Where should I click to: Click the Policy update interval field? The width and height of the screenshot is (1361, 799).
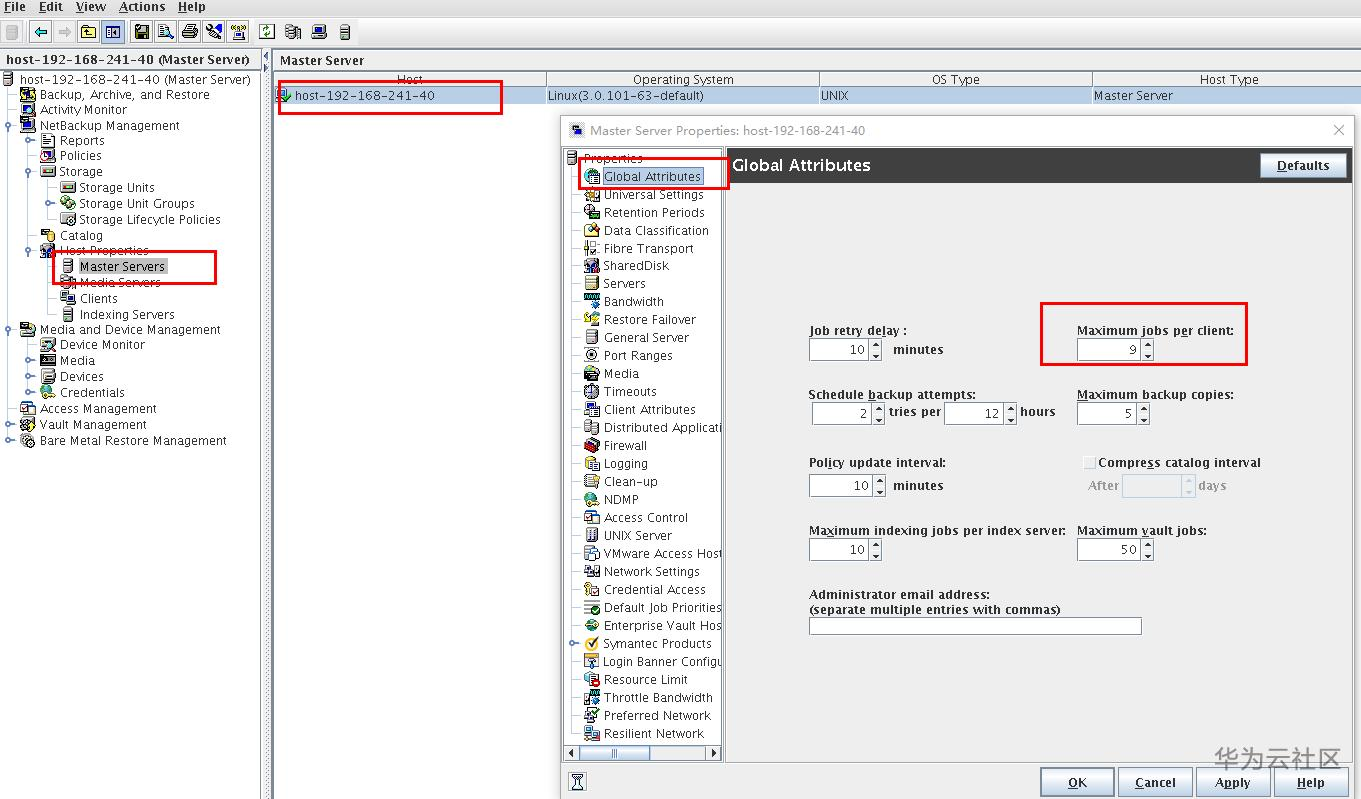pyautogui.click(x=840, y=486)
